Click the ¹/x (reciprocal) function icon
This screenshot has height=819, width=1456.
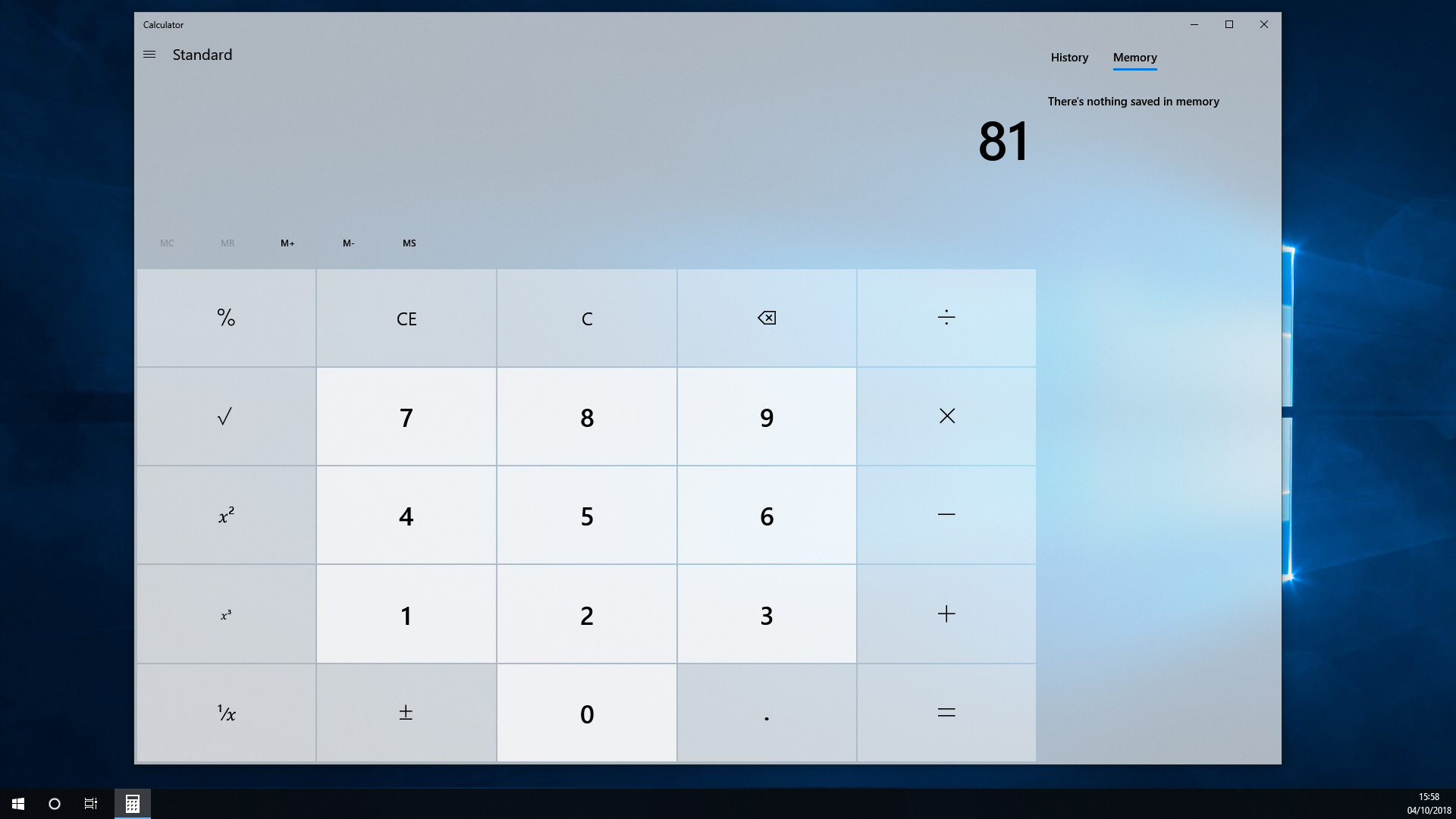(225, 713)
